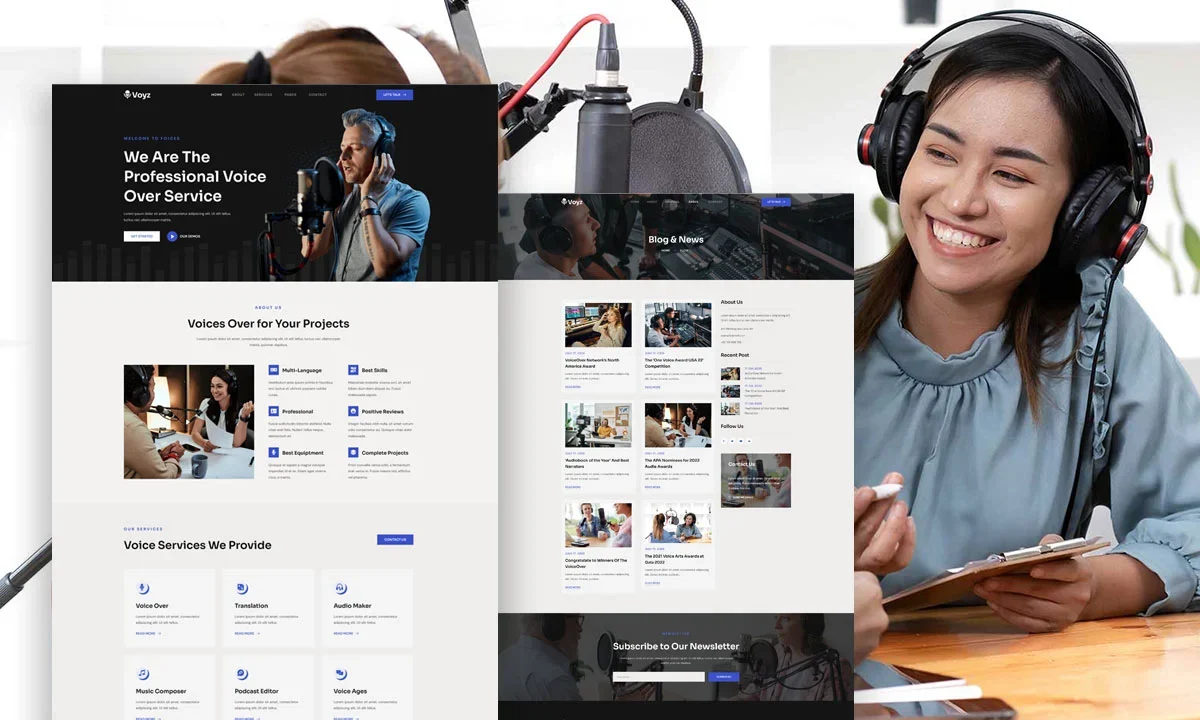Click READ MORE under Voice Over
The image size is (1200, 720).
click(145, 633)
